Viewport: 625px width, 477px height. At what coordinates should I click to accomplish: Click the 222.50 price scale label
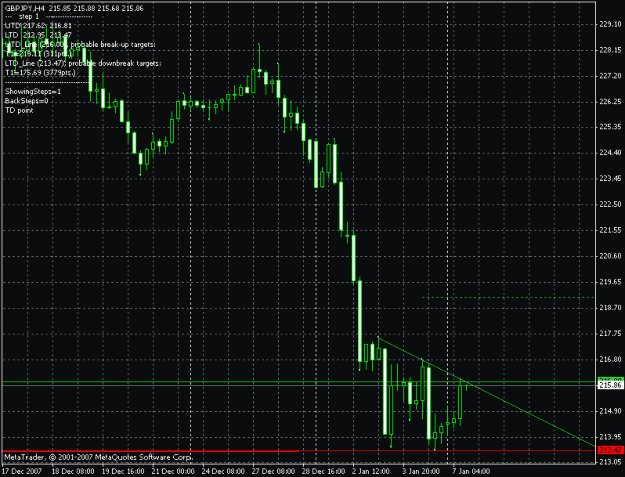[x=610, y=204]
